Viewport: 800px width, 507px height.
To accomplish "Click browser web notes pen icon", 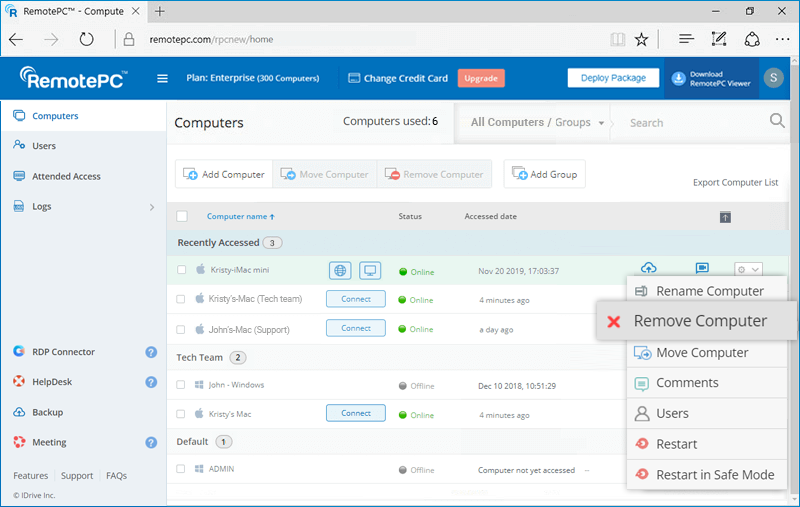I will pyautogui.click(x=719, y=39).
